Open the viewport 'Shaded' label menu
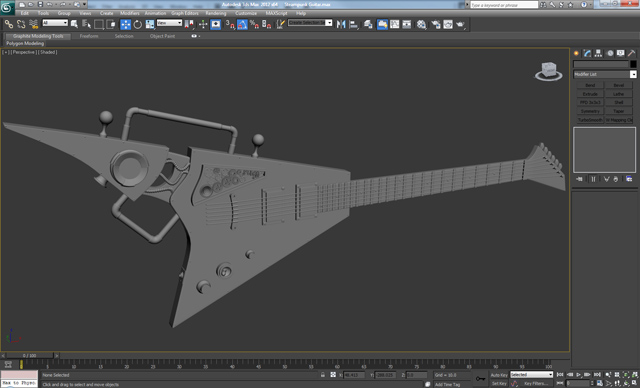The image size is (640, 388). pyautogui.click(x=48, y=52)
